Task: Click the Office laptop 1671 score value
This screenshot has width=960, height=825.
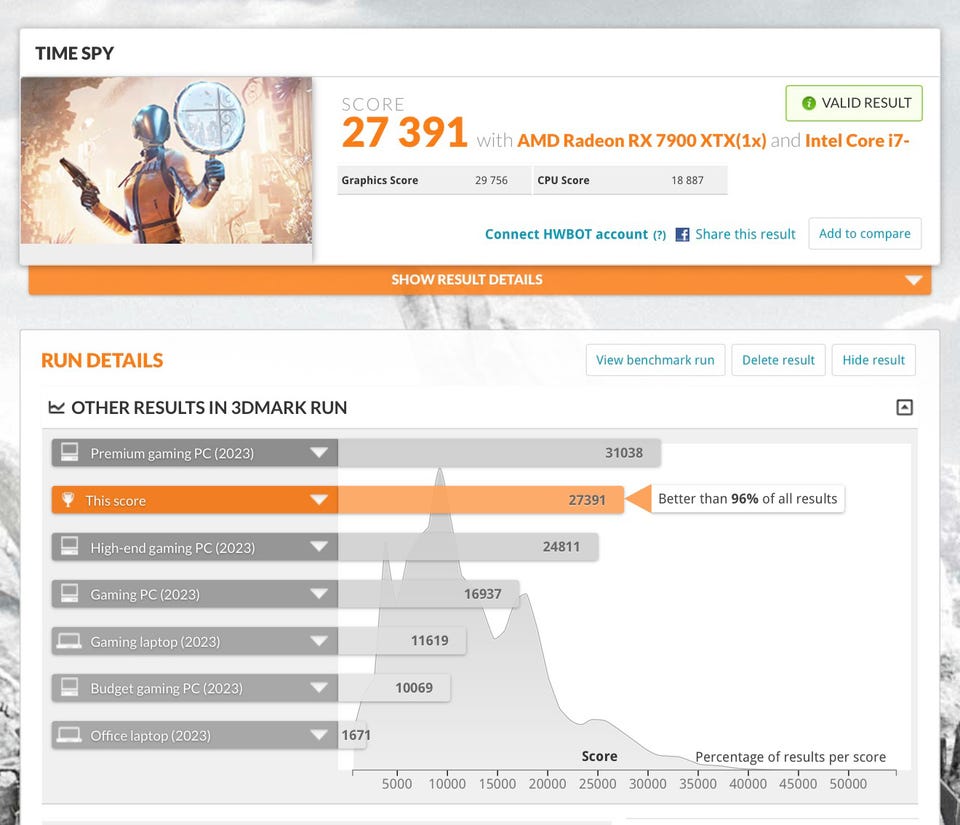Action: click(356, 735)
